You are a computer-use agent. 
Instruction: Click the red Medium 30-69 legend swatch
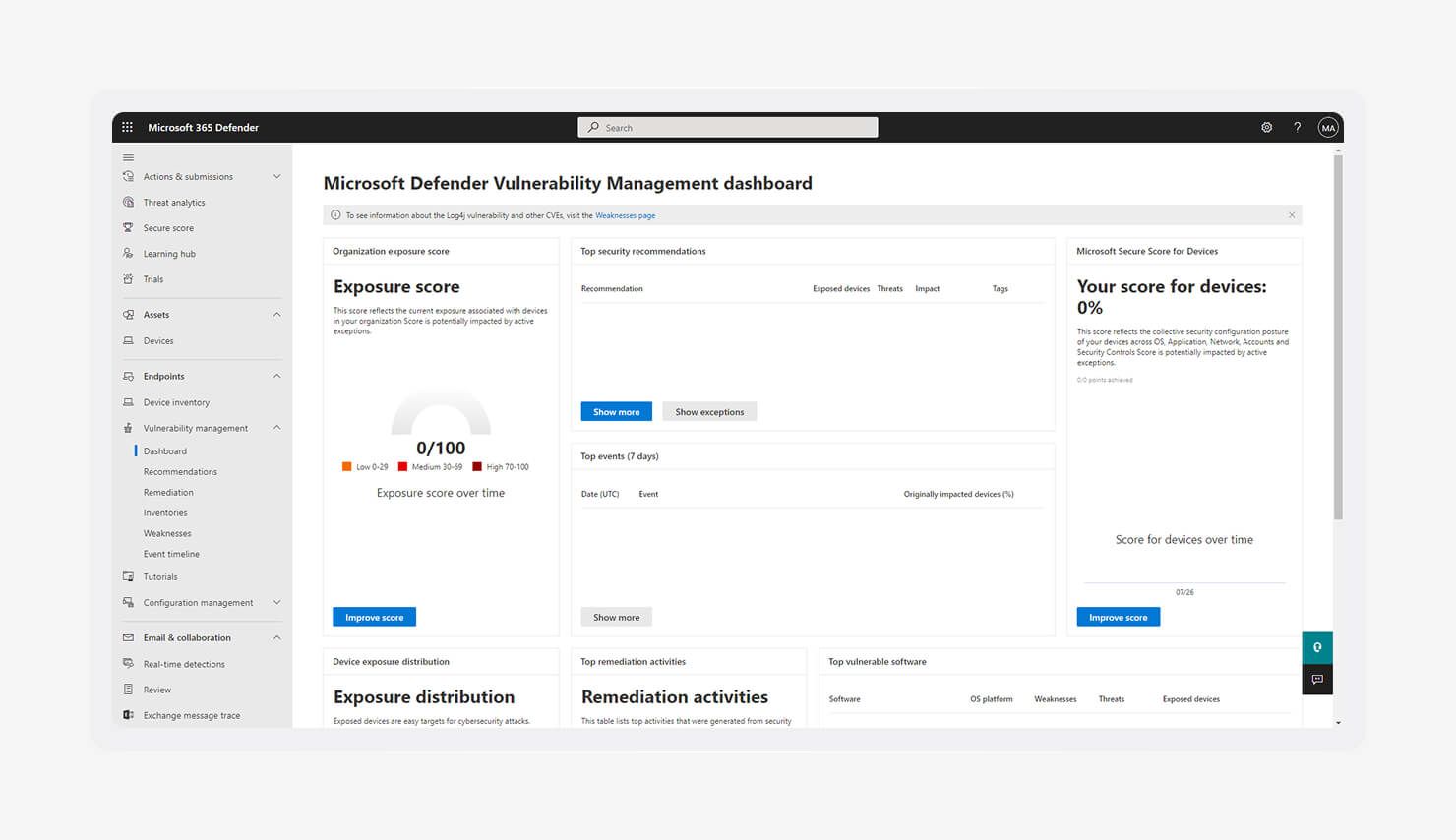coord(402,467)
